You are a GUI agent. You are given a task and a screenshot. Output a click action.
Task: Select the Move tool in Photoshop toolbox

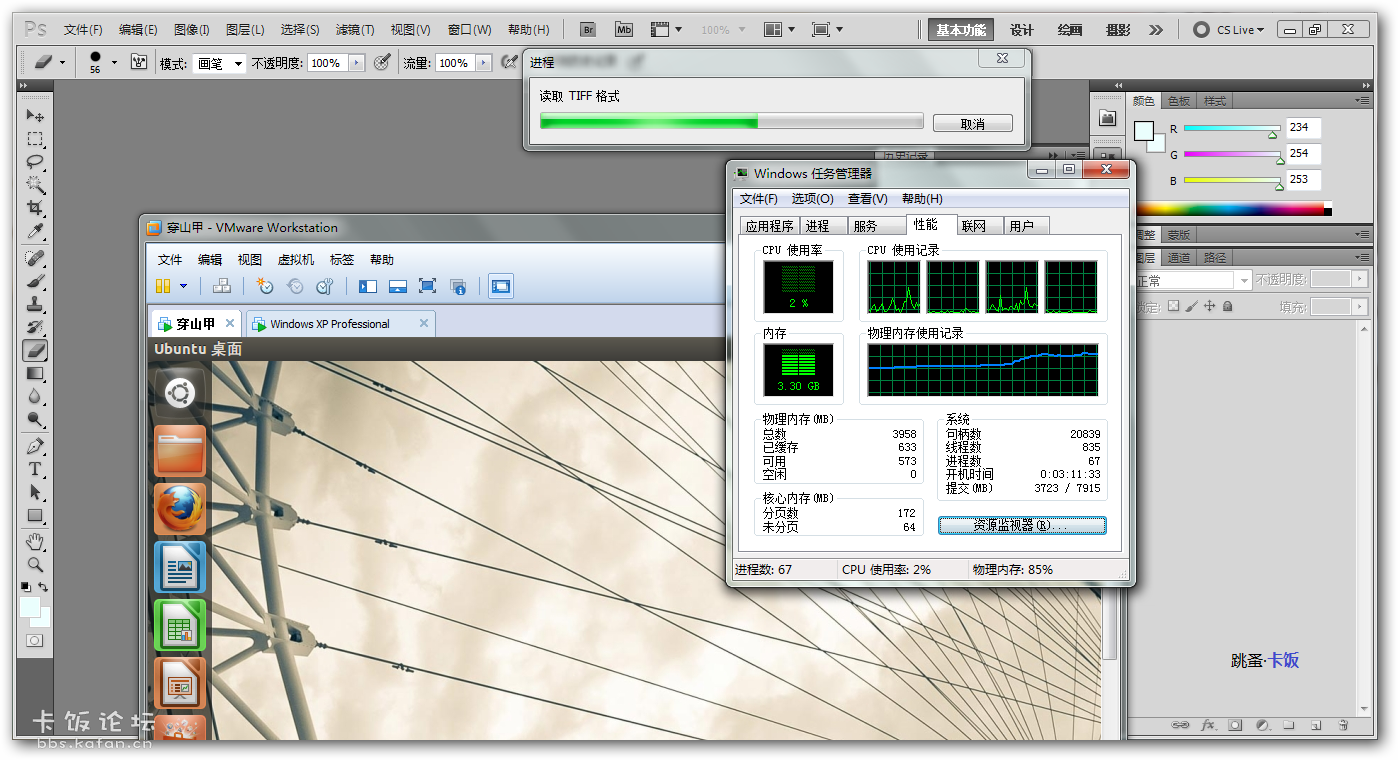[x=35, y=116]
